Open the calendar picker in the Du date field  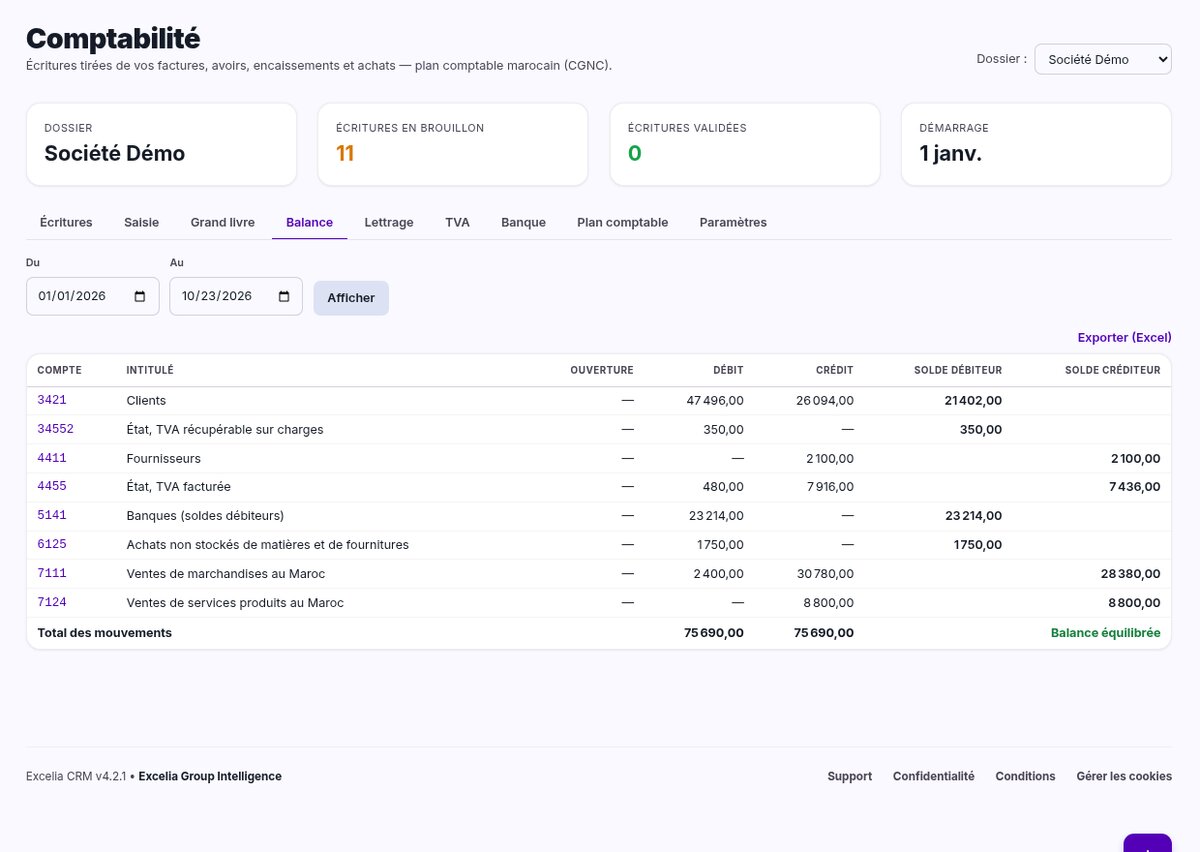pos(140,297)
